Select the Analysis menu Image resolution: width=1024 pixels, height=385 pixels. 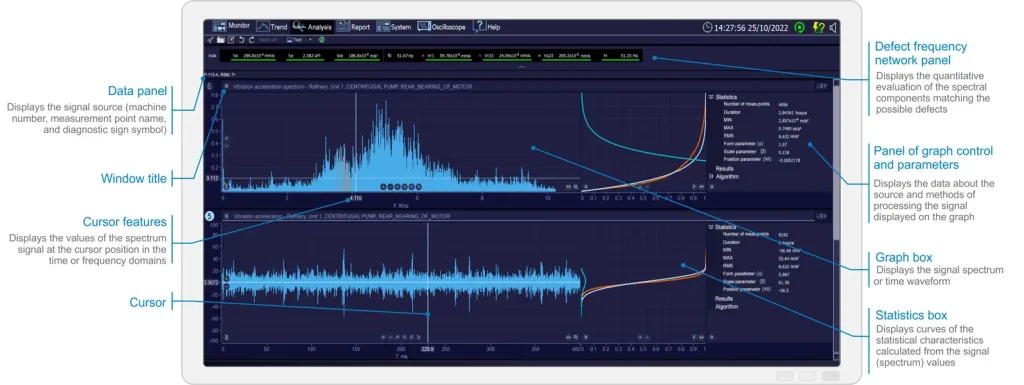coord(312,27)
